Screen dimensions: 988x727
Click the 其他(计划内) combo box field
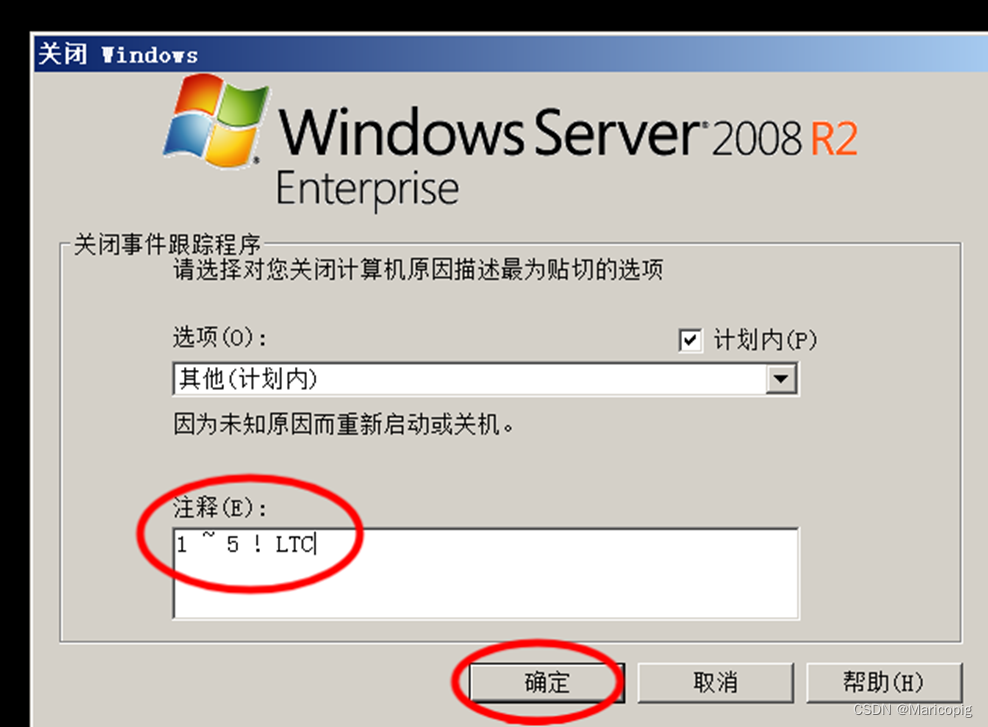485,379
